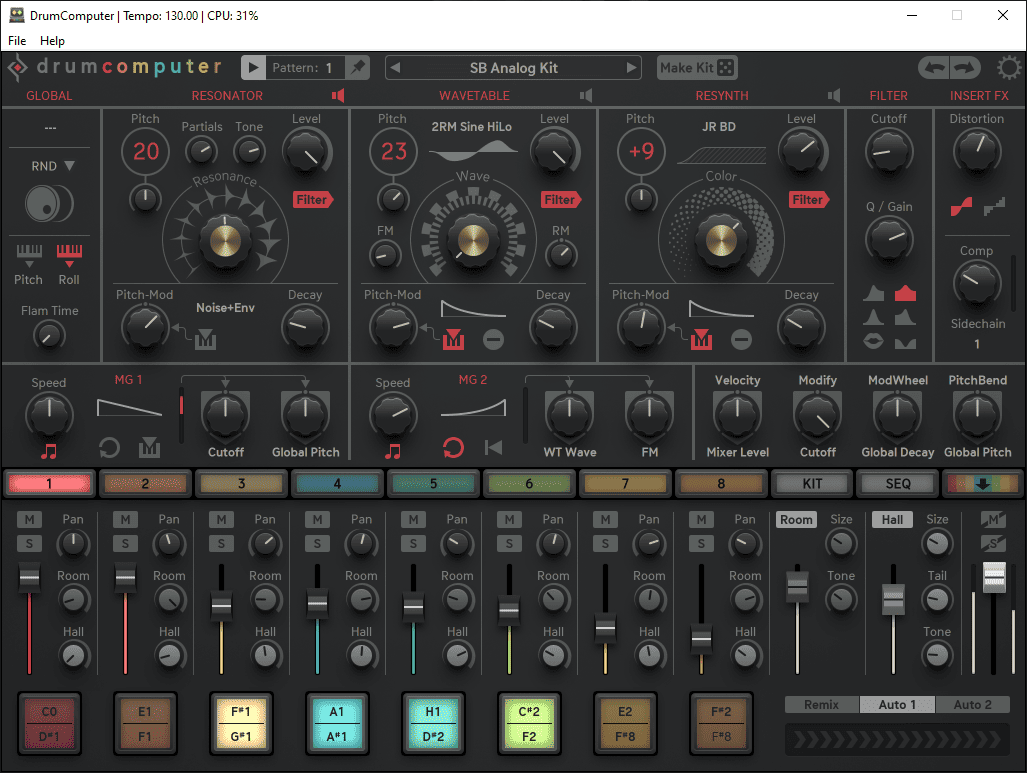Select the Auto 2 button

[x=973, y=704]
